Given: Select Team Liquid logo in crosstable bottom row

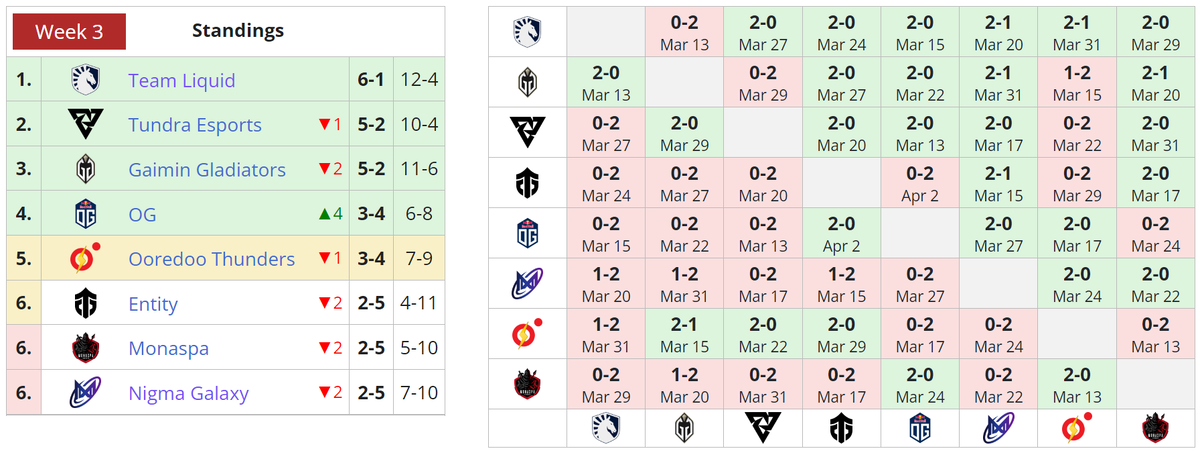Looking at the screenshot, I should [x=606, y=428].
